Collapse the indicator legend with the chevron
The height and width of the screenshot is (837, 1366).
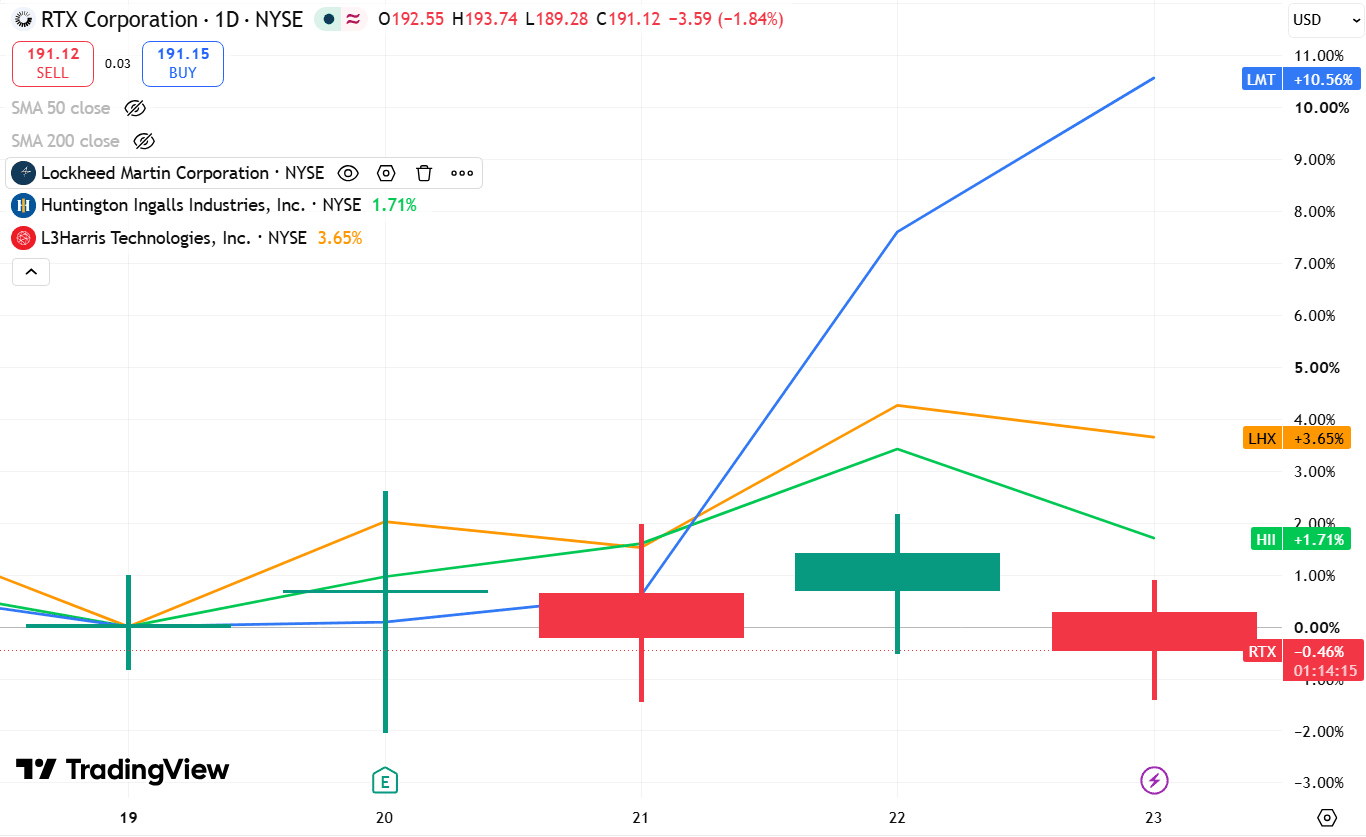(31, 271)
